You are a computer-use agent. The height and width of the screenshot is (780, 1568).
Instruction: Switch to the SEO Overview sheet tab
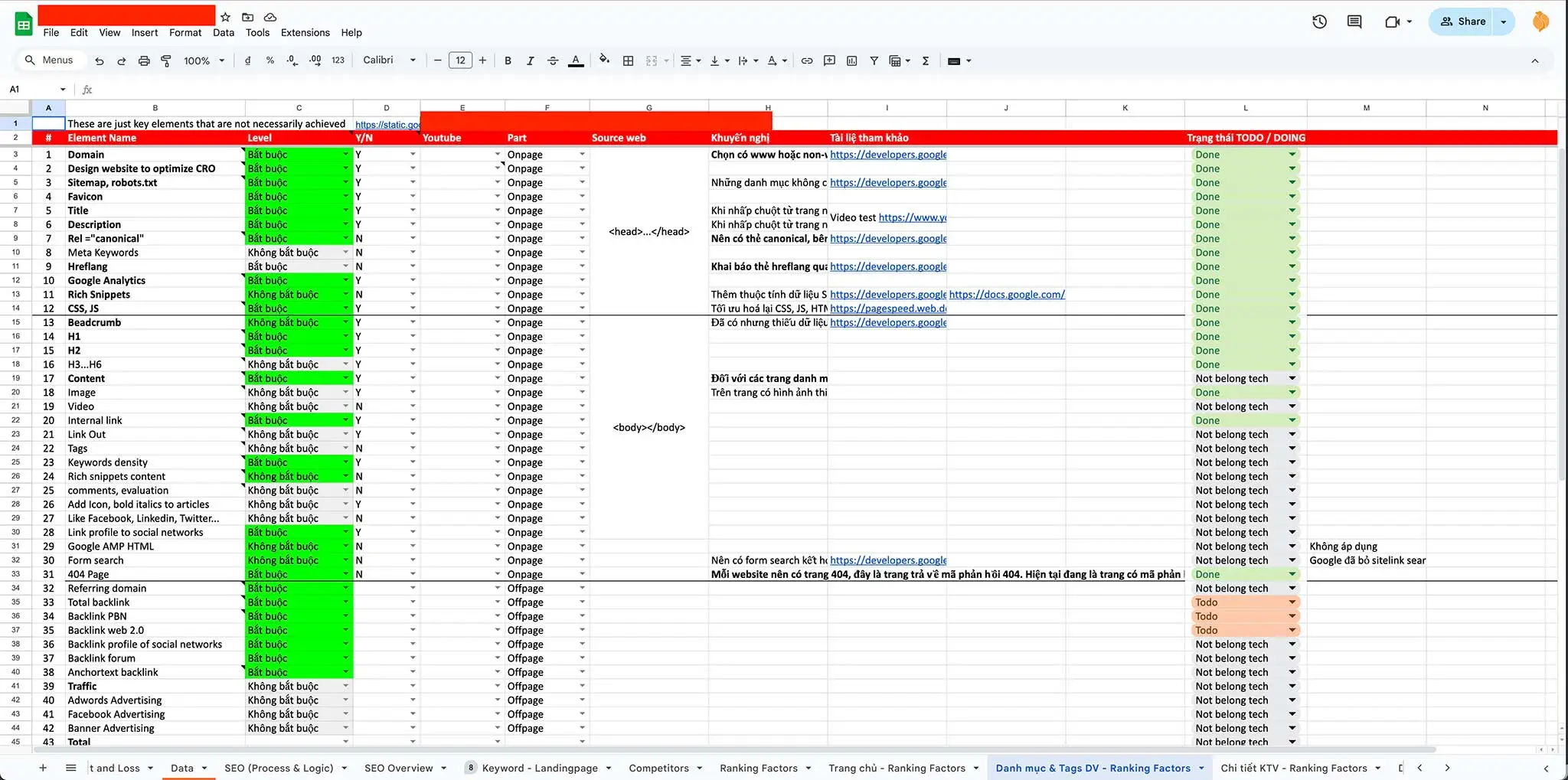[x=398, y=768]
